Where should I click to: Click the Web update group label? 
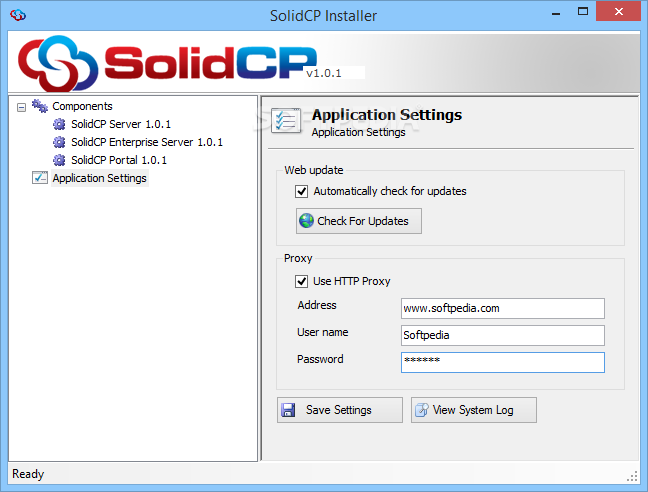click(314, 170)
